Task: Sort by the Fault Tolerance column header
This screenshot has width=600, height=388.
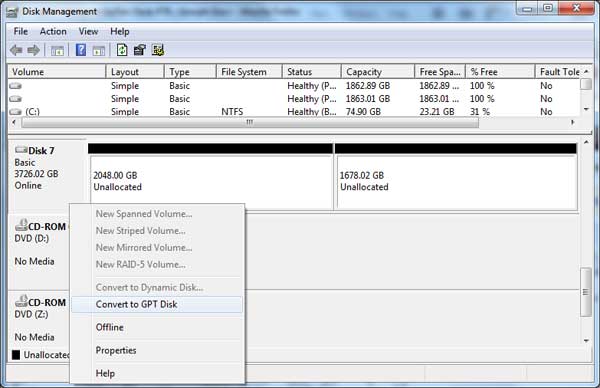Action: (x=559, y=72)
